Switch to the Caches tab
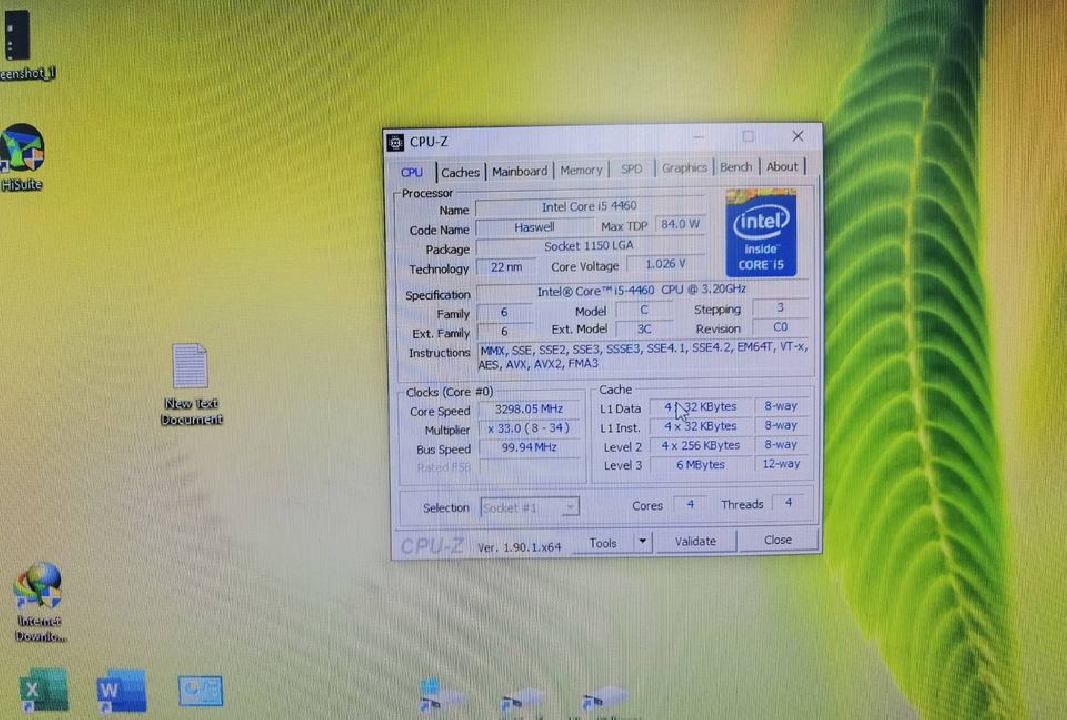This screenshot has width=1067, height=720. point(460,172)
